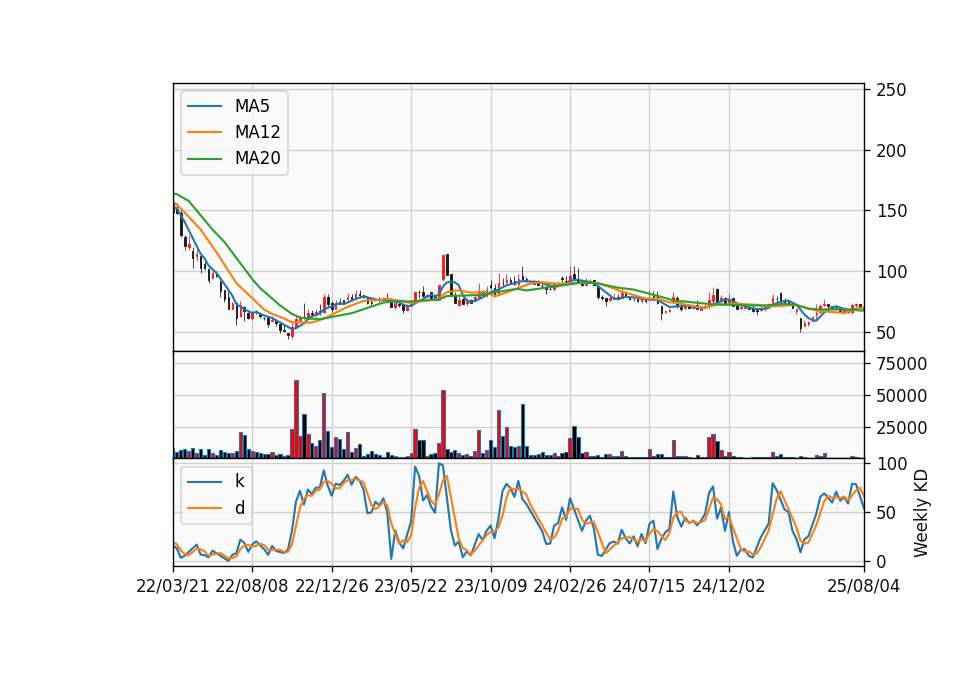The width and height of the screenshot is (960, 690).
Task: Click the 25/08/04 date axis label
Action: (863, 587)
